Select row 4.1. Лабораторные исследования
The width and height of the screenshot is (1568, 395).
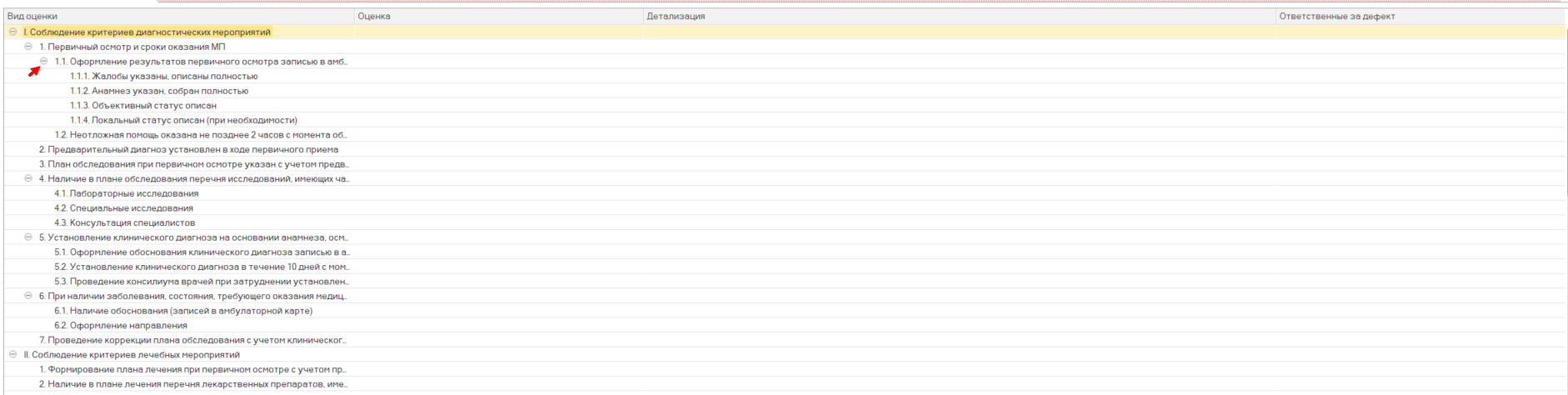point(126,193)
